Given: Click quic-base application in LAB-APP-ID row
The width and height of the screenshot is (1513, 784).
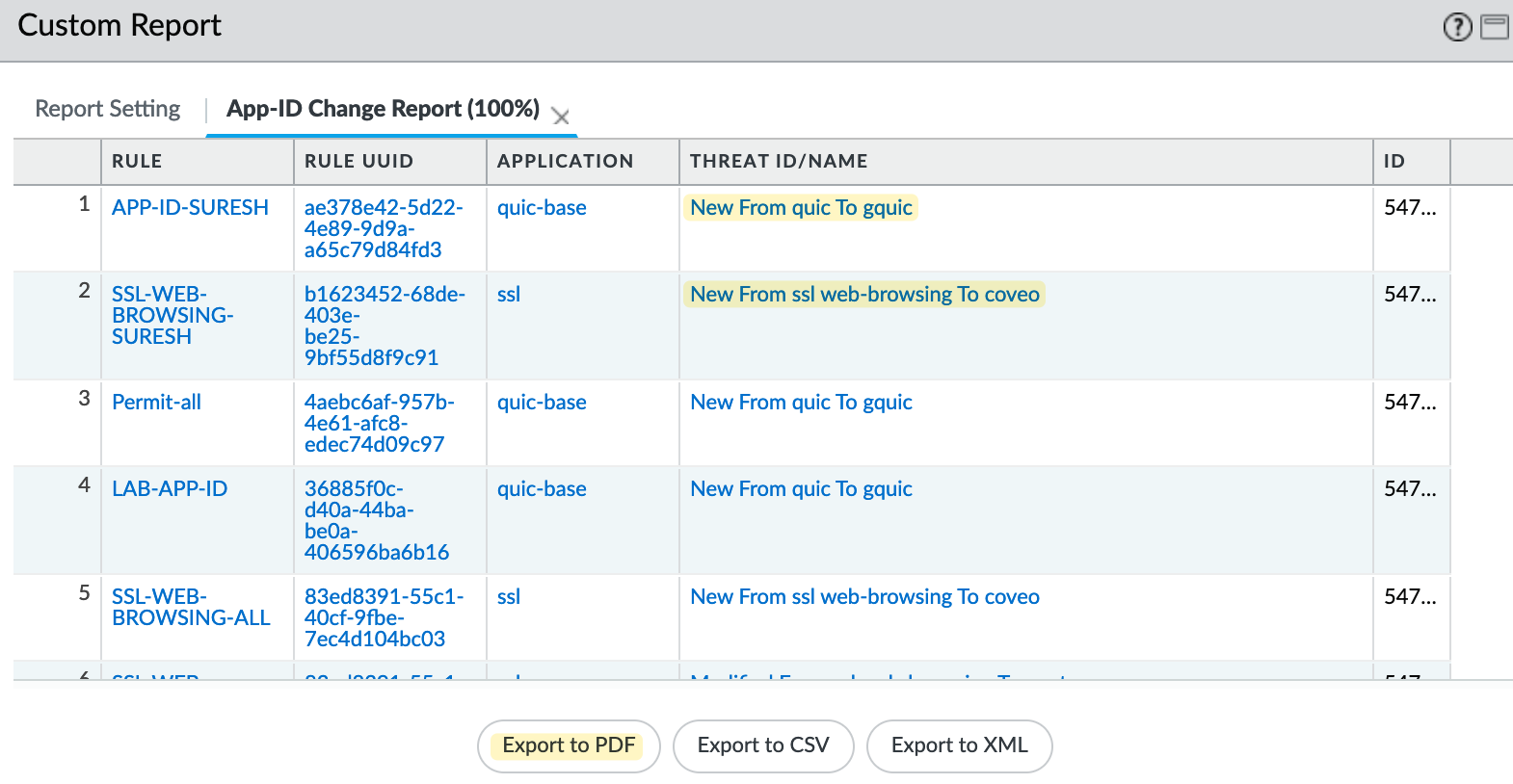Looking at the screenshot, I should click(x=542, y=489).
